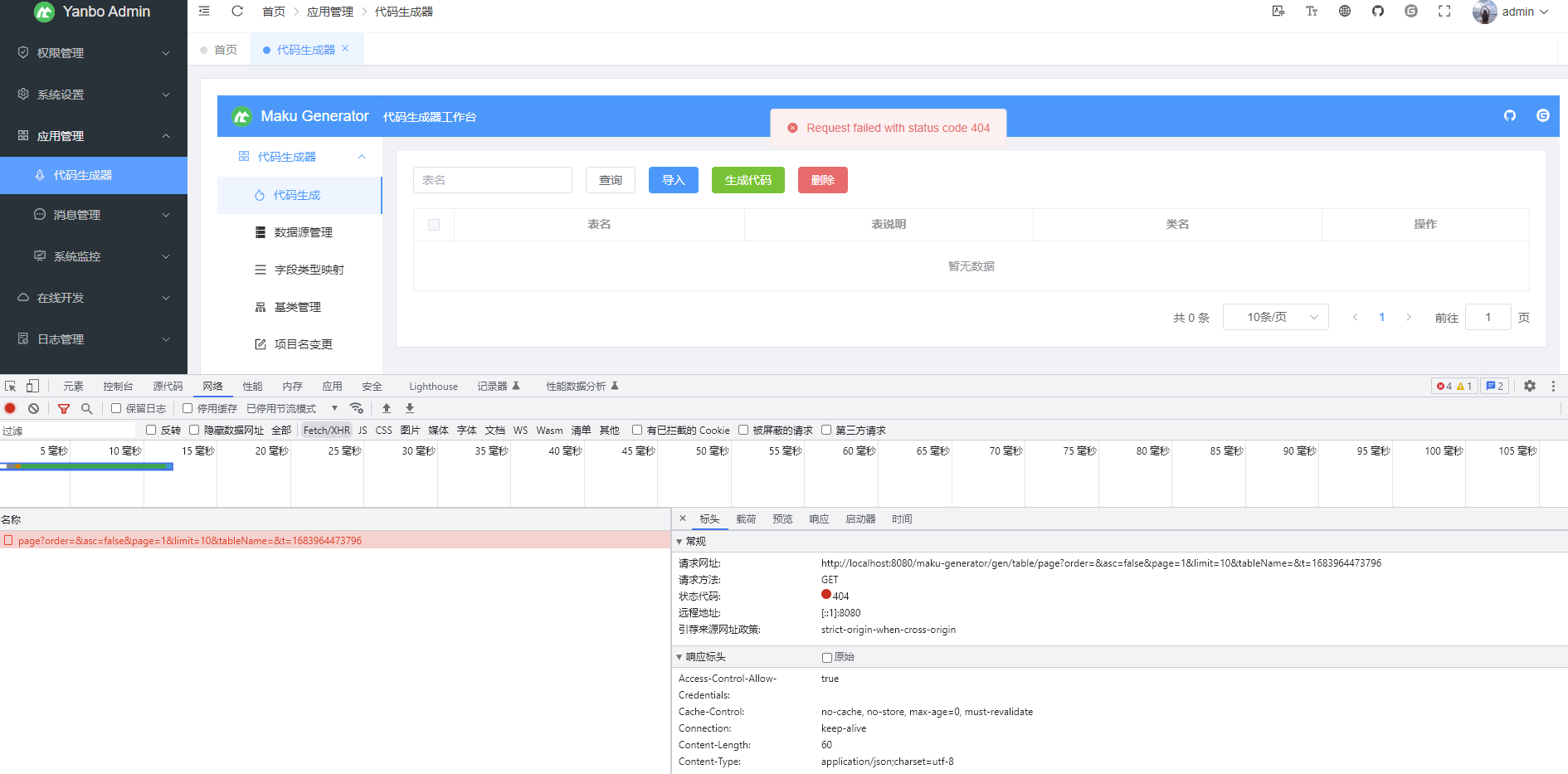1568x774 pixels.
Task: Collapse the sidebar with the hamburger icon
Action: click(x=204, y=12)
